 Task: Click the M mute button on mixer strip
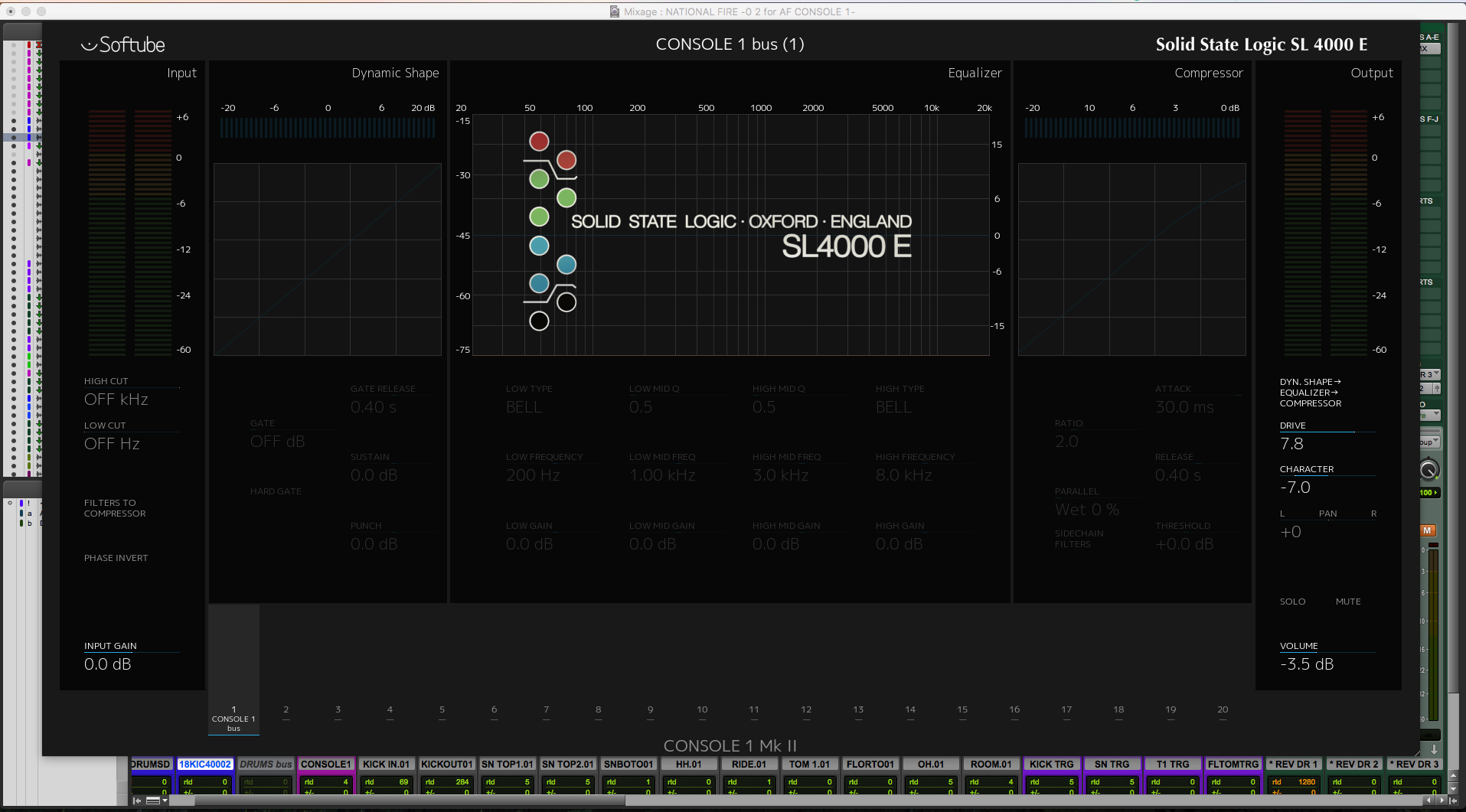(x=1428, y=530)
